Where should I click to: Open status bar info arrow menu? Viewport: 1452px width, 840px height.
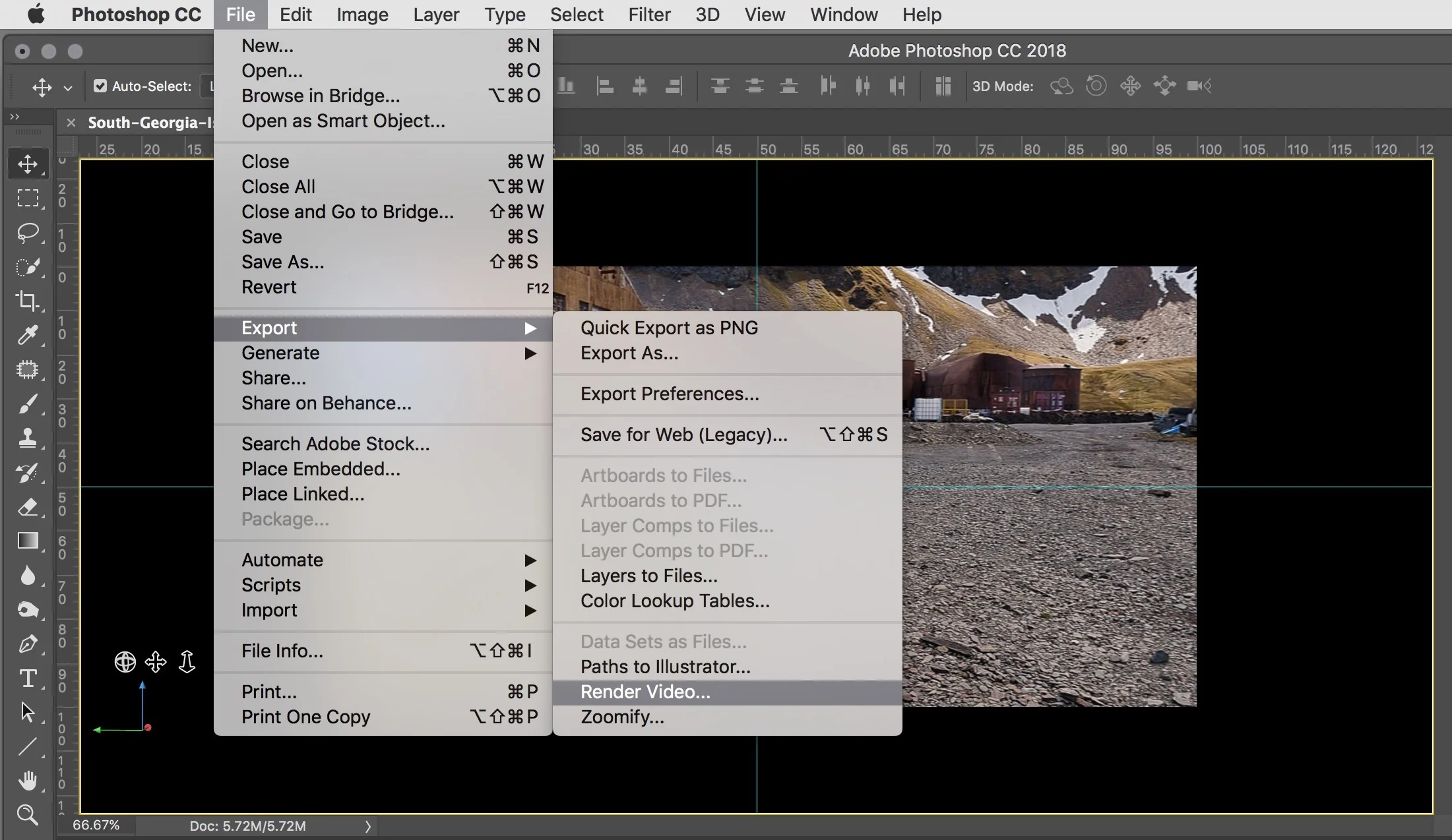pyautogui.click(x=368, y=826)
